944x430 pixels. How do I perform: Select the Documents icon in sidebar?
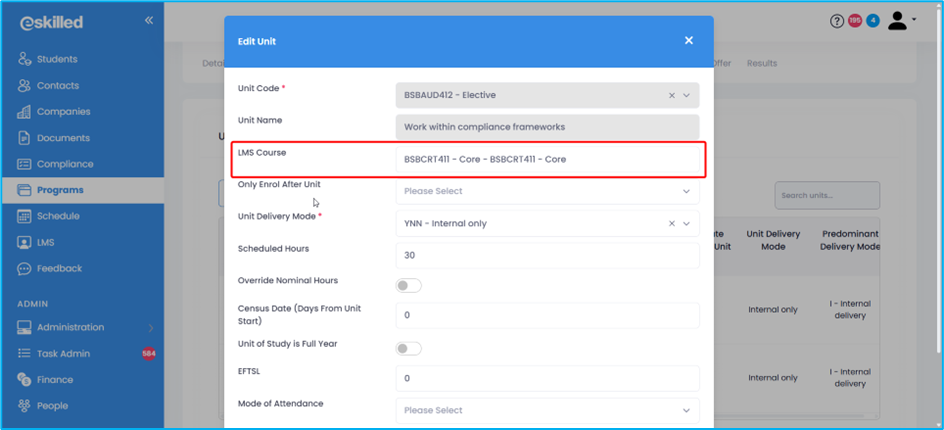point(24,138)
